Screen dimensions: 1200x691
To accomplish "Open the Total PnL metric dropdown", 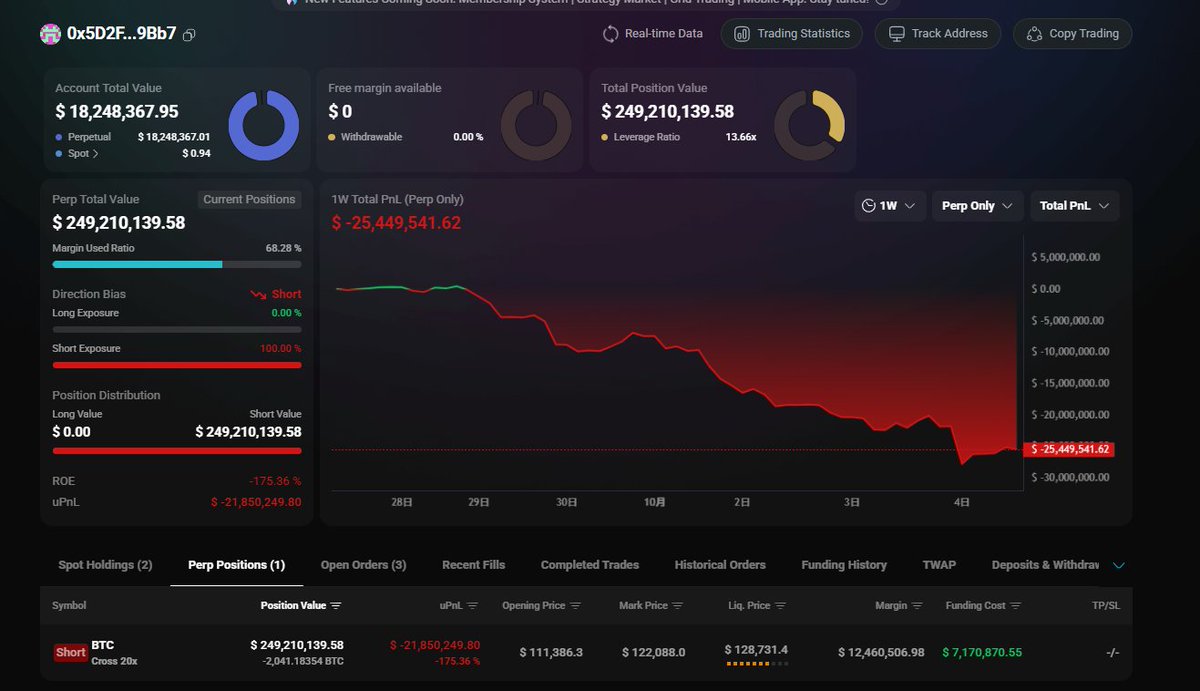I will click(1075, 206).
